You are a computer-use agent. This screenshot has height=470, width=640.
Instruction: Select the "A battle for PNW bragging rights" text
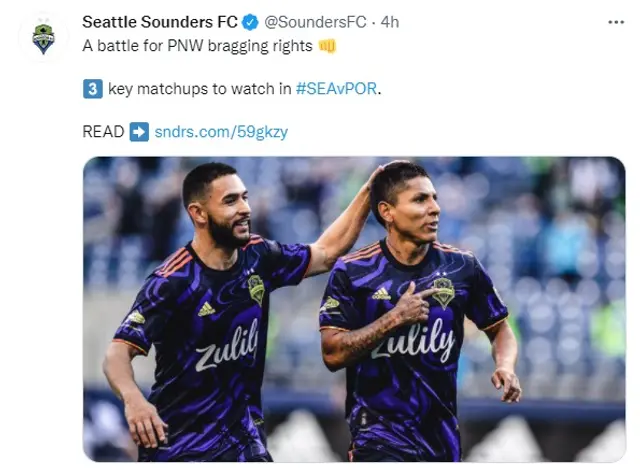click(197, 46)
